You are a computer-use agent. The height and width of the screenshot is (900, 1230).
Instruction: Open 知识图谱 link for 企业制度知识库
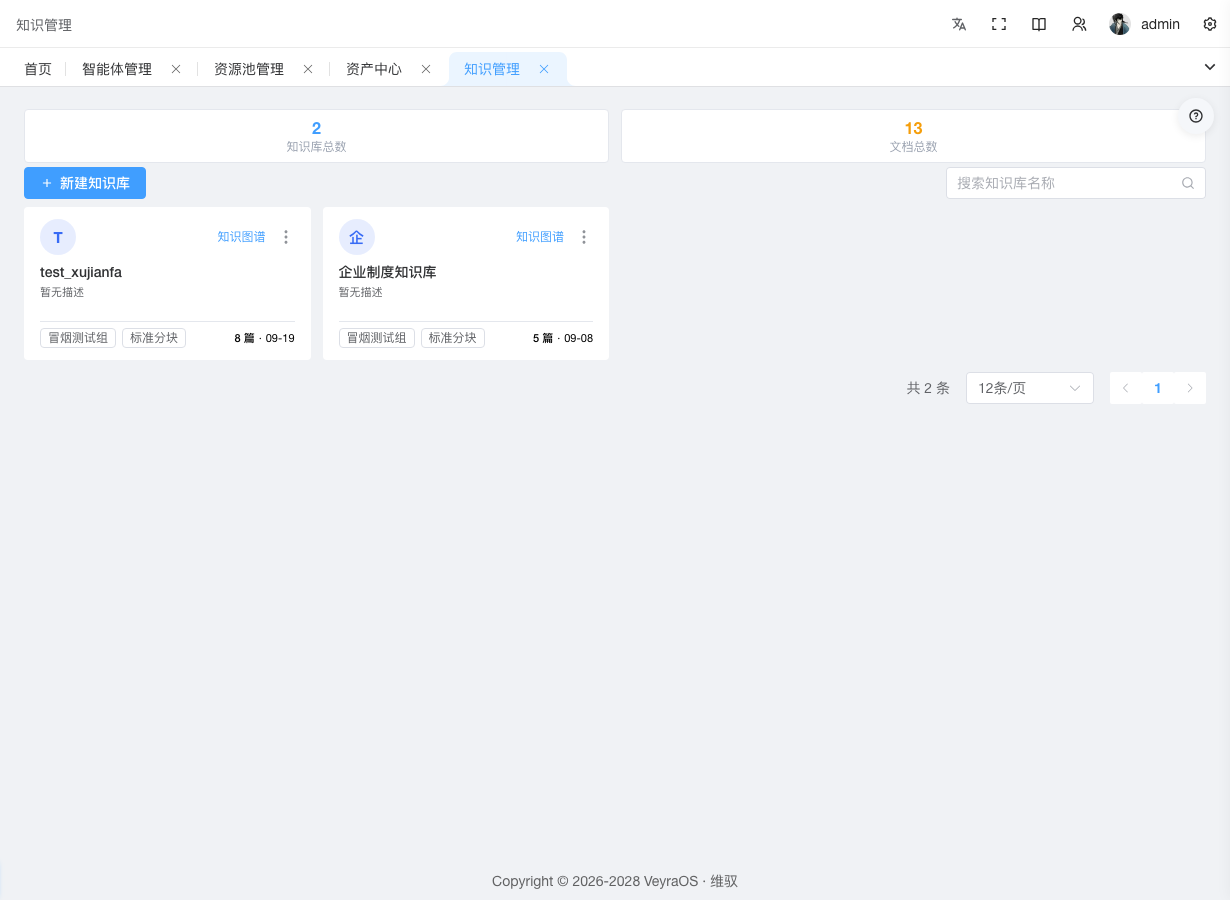click(x=540, y=237)
